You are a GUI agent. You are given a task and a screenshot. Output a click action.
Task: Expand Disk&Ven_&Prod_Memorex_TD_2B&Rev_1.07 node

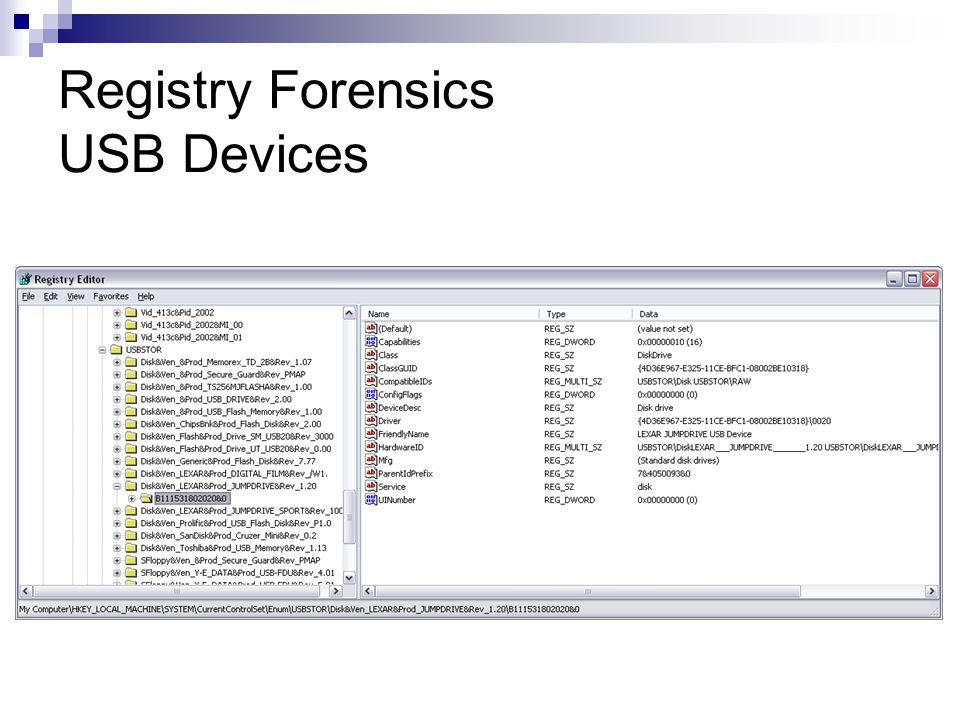tap(117, 362)
